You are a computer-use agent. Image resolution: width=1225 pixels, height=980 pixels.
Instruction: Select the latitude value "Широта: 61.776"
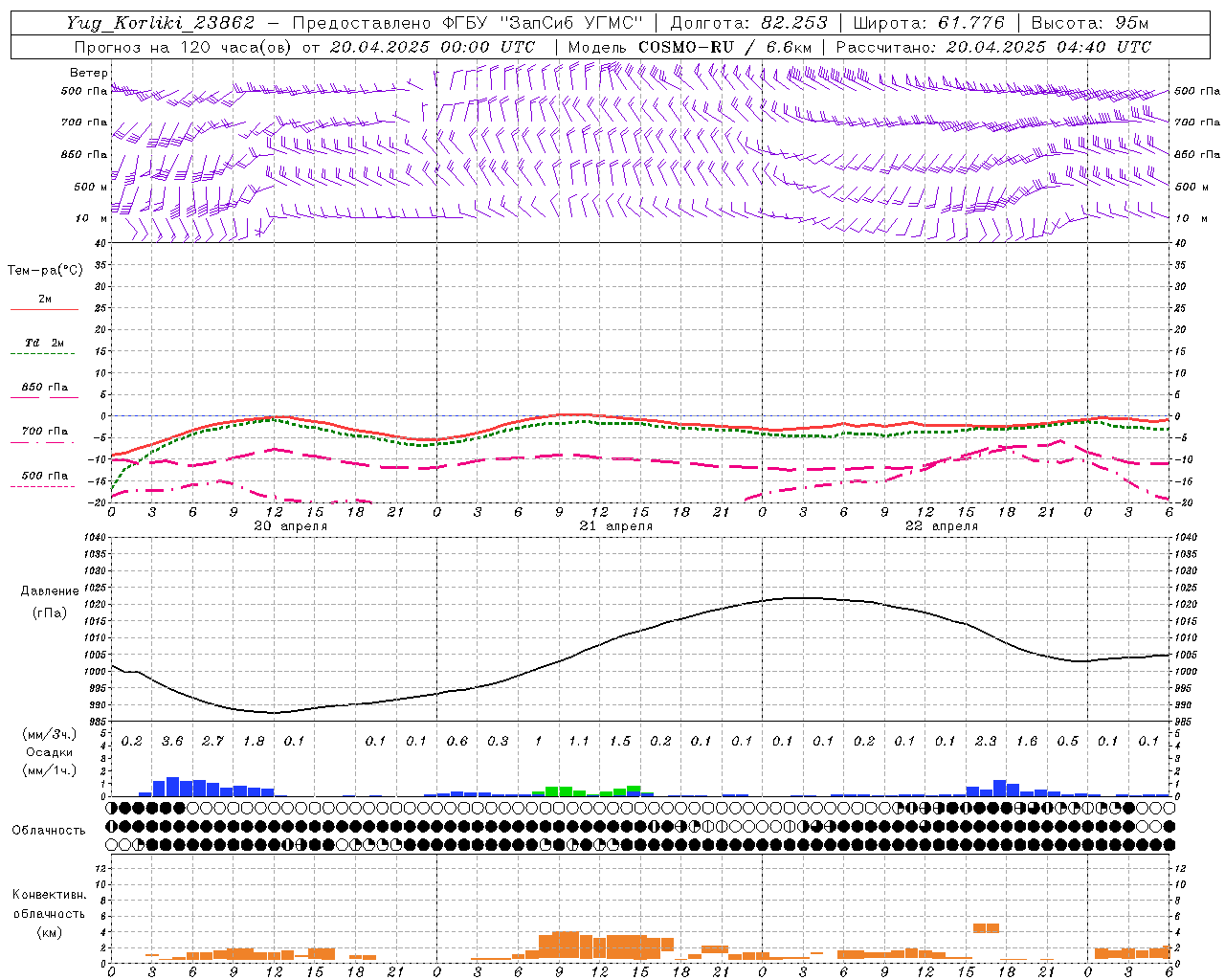click(x=928, y=23)
